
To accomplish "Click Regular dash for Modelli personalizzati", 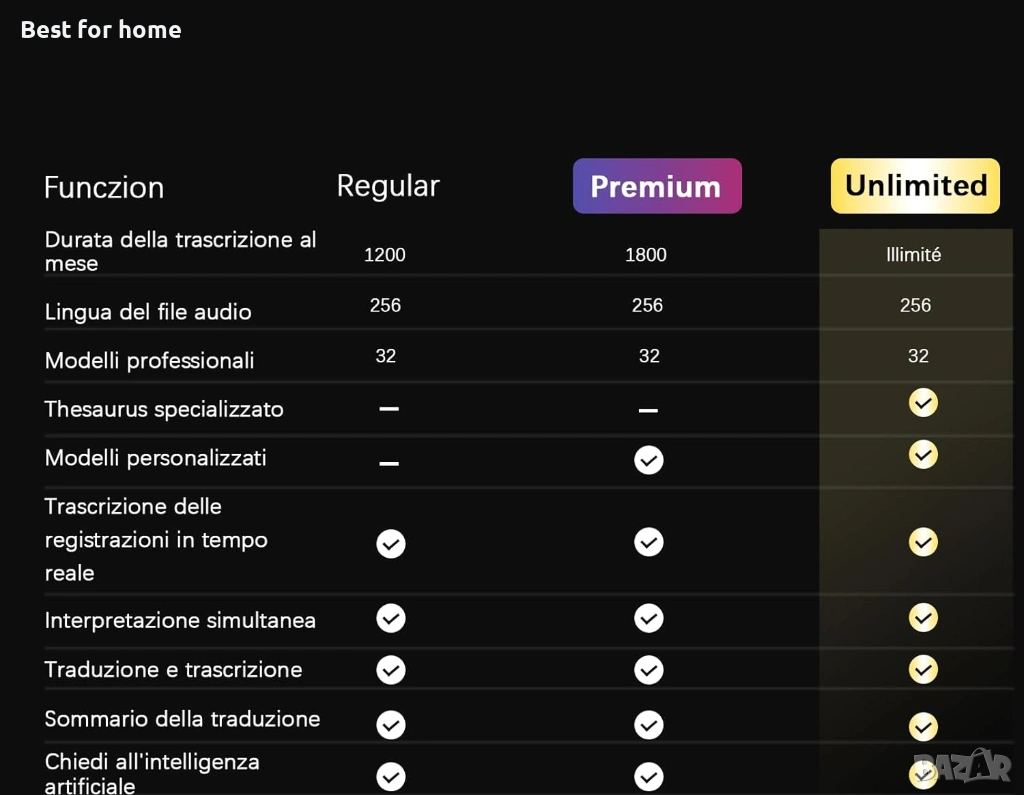I will [x=389, y=463].
